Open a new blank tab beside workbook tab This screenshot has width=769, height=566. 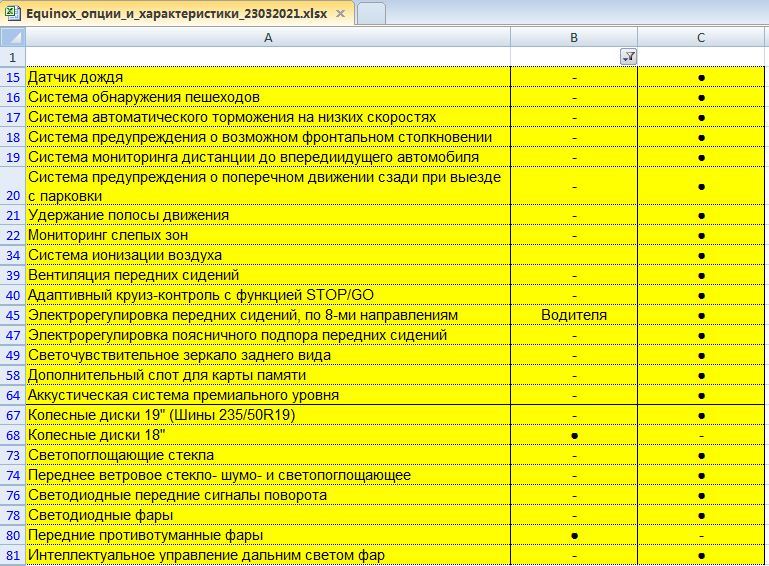point(371,14)
